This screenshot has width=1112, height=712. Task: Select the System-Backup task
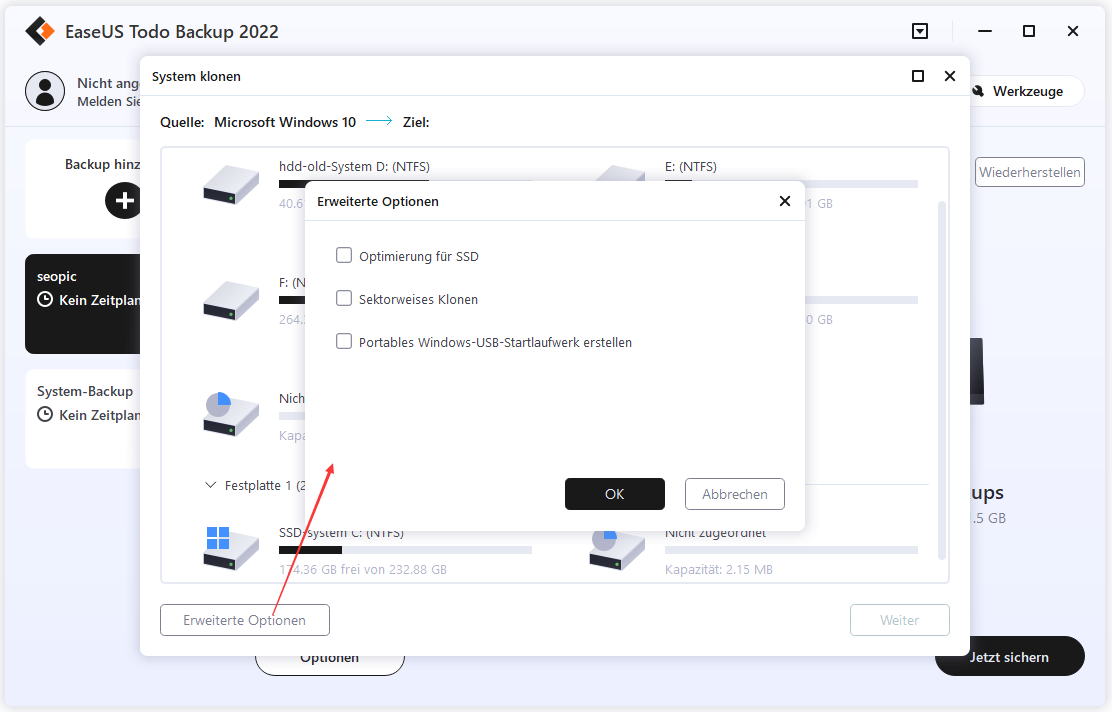(x=82, y=418)
